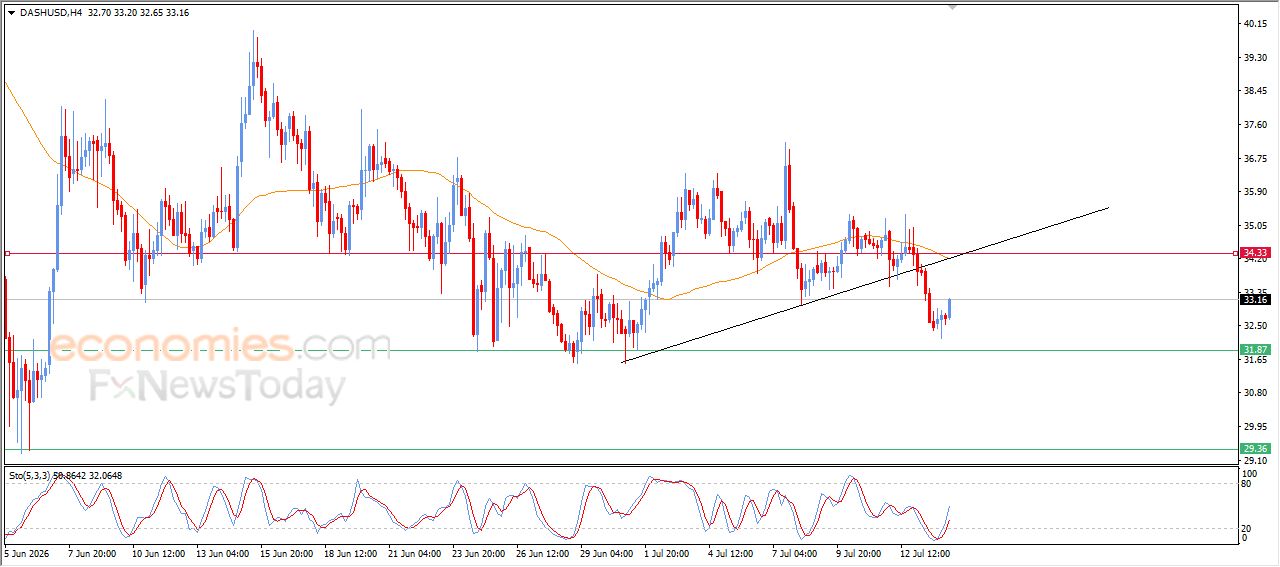Click the gray chart shift triangle marker

pos(952,7)
